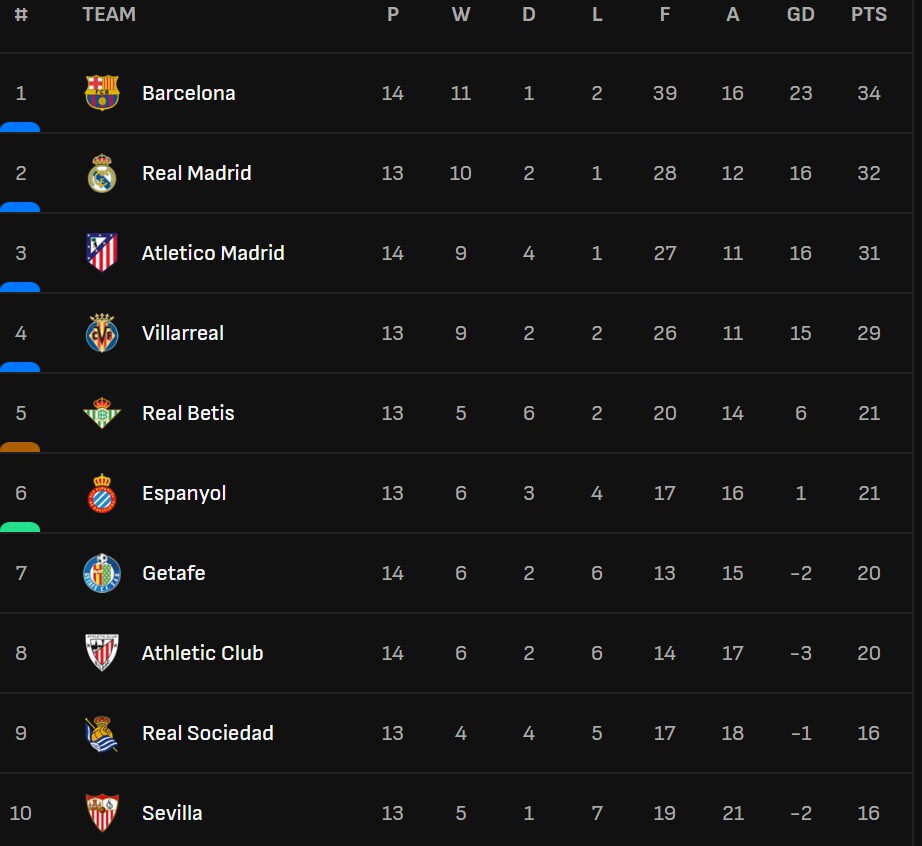The height and width of the screenshot is (846, 922).
Task: Open the Real Madrid team link
Action: pyautogui.click(x=197, y=173)
